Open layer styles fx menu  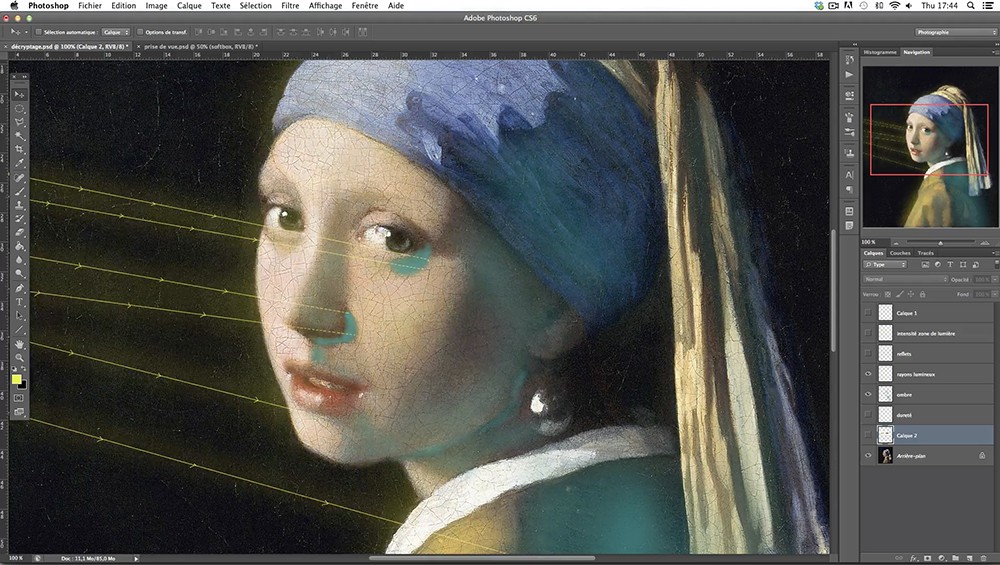coord(914,558)
